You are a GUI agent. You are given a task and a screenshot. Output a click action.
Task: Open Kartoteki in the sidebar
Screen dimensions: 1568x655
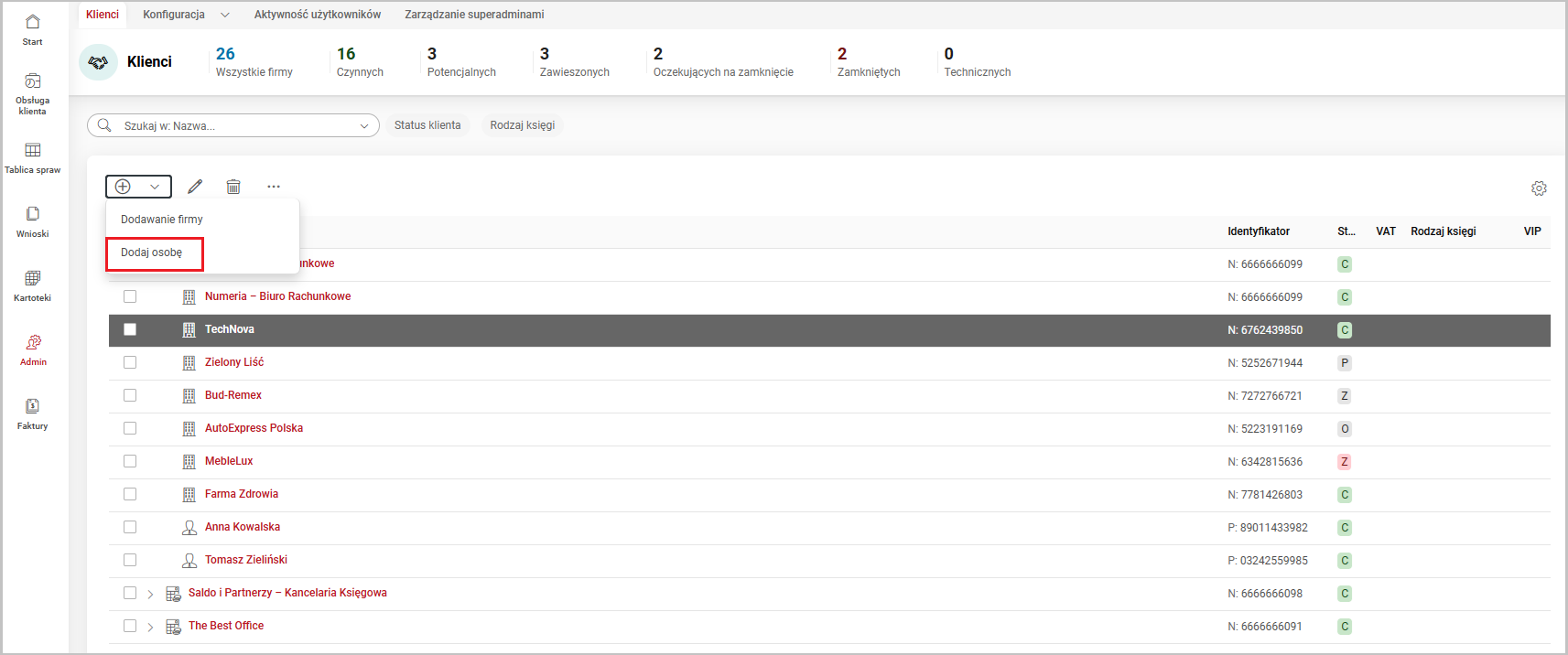click(x=32, y=285)
